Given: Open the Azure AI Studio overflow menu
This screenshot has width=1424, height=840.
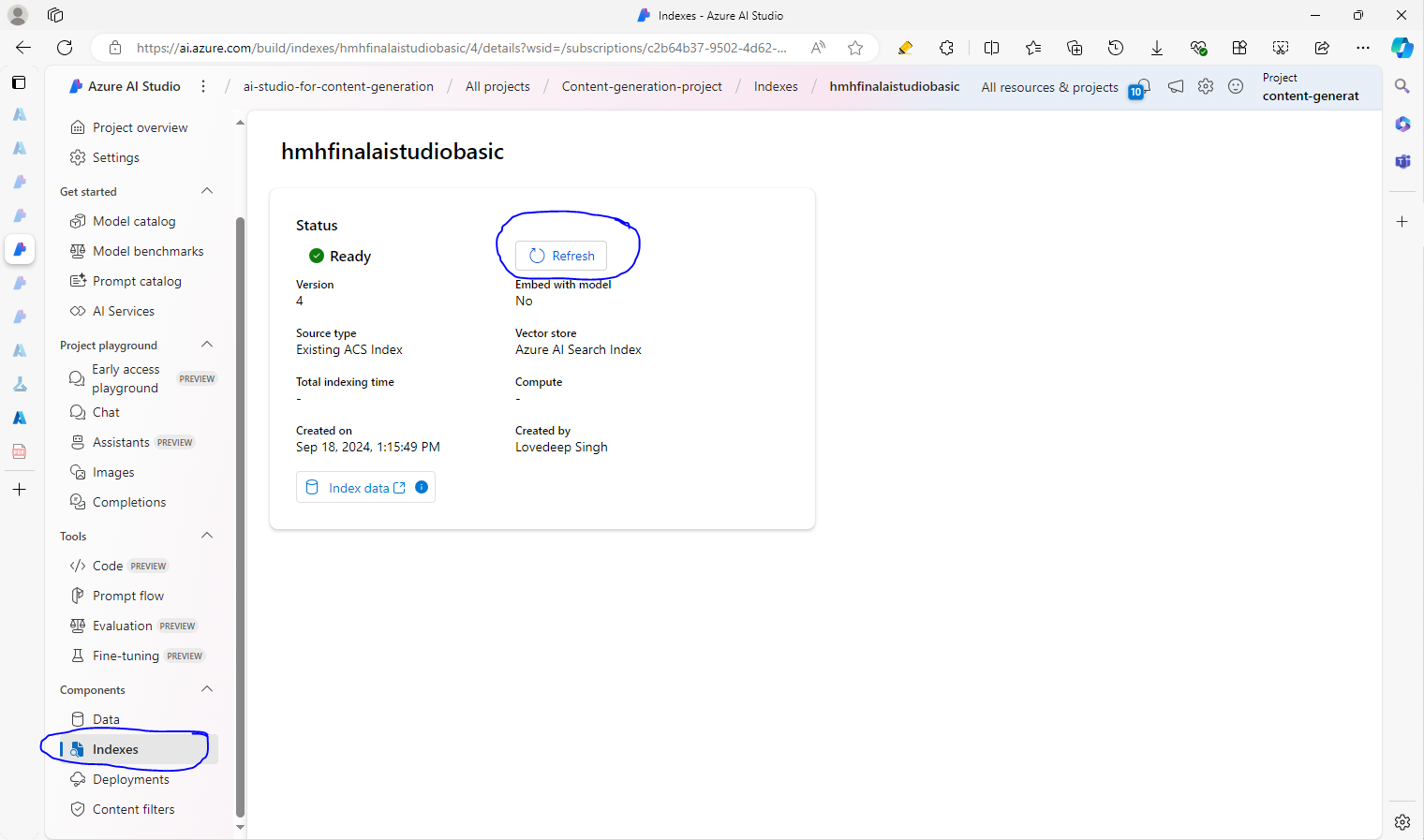Looking at the screenshot, I should [203, 85].
